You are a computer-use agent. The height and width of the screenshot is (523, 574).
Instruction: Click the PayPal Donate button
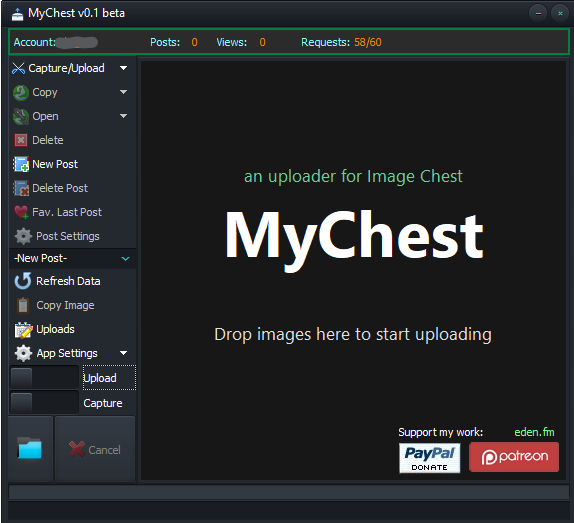[429, 458]
